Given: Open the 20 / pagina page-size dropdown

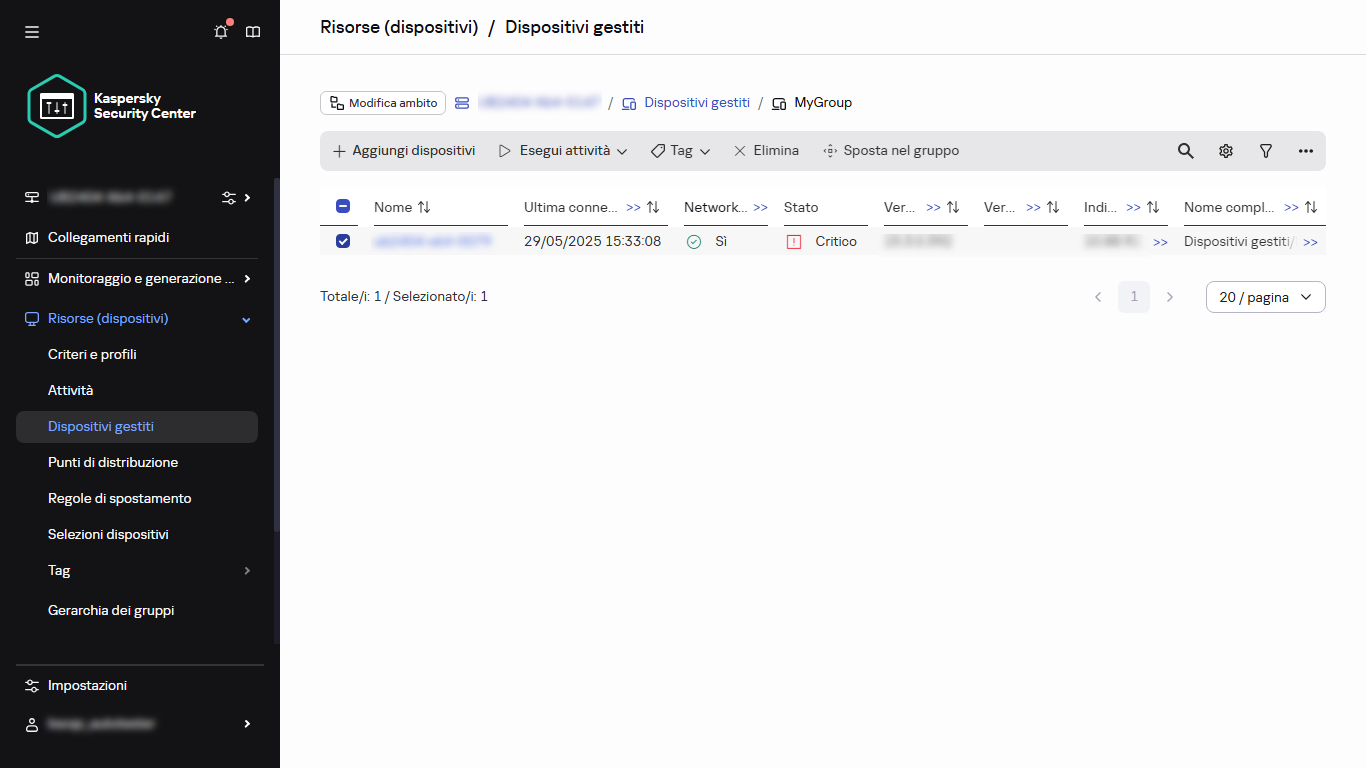Looking at the screenshot, I should coord(1264,297).
